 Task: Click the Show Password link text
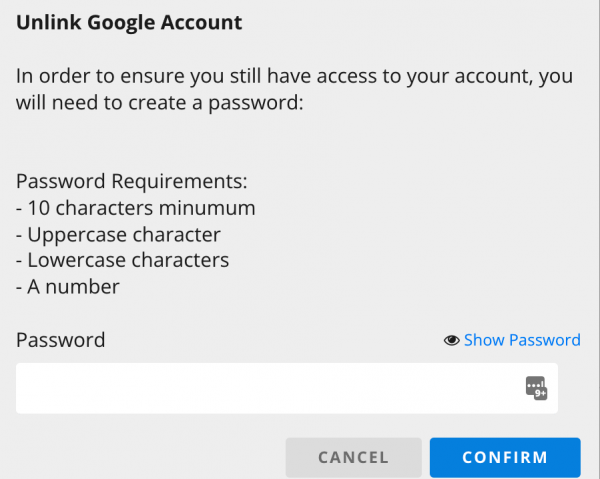click(x=522, y=340)
